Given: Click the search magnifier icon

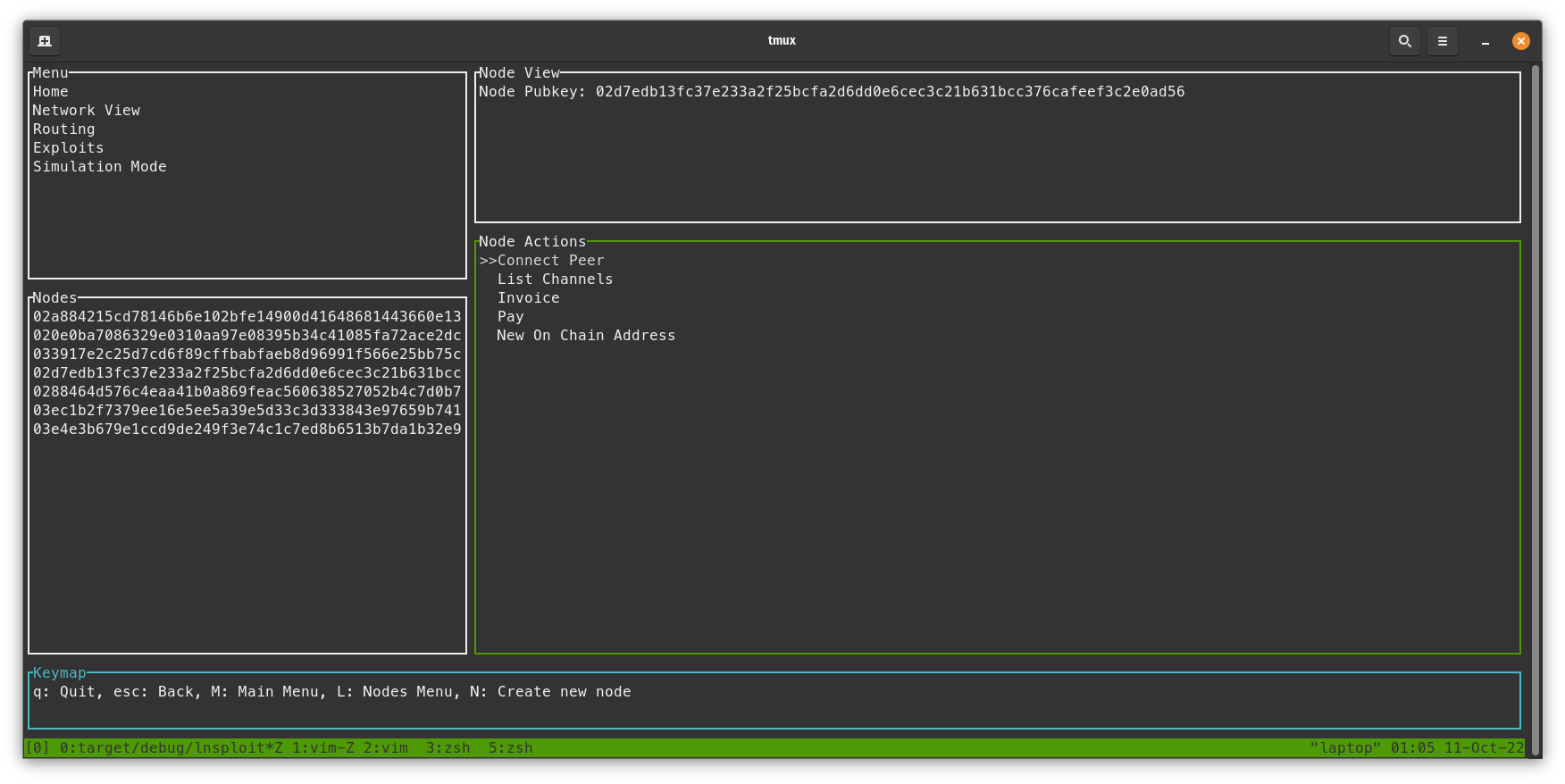Looking at the screenshot, I should (1405, 41).
